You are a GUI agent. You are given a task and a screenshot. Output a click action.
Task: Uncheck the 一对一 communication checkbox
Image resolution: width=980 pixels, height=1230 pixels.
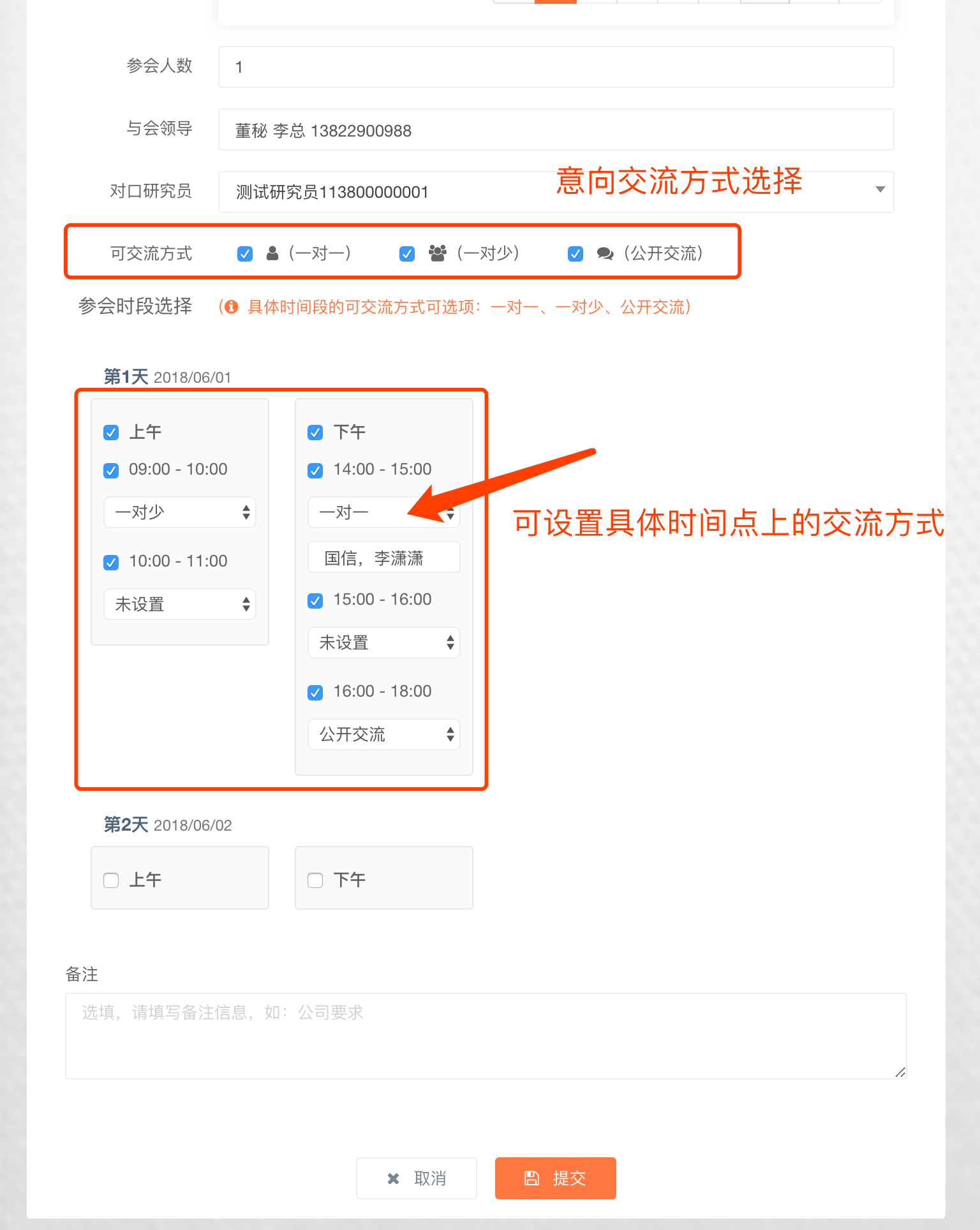pyautogui.click(x=245, y=254)
